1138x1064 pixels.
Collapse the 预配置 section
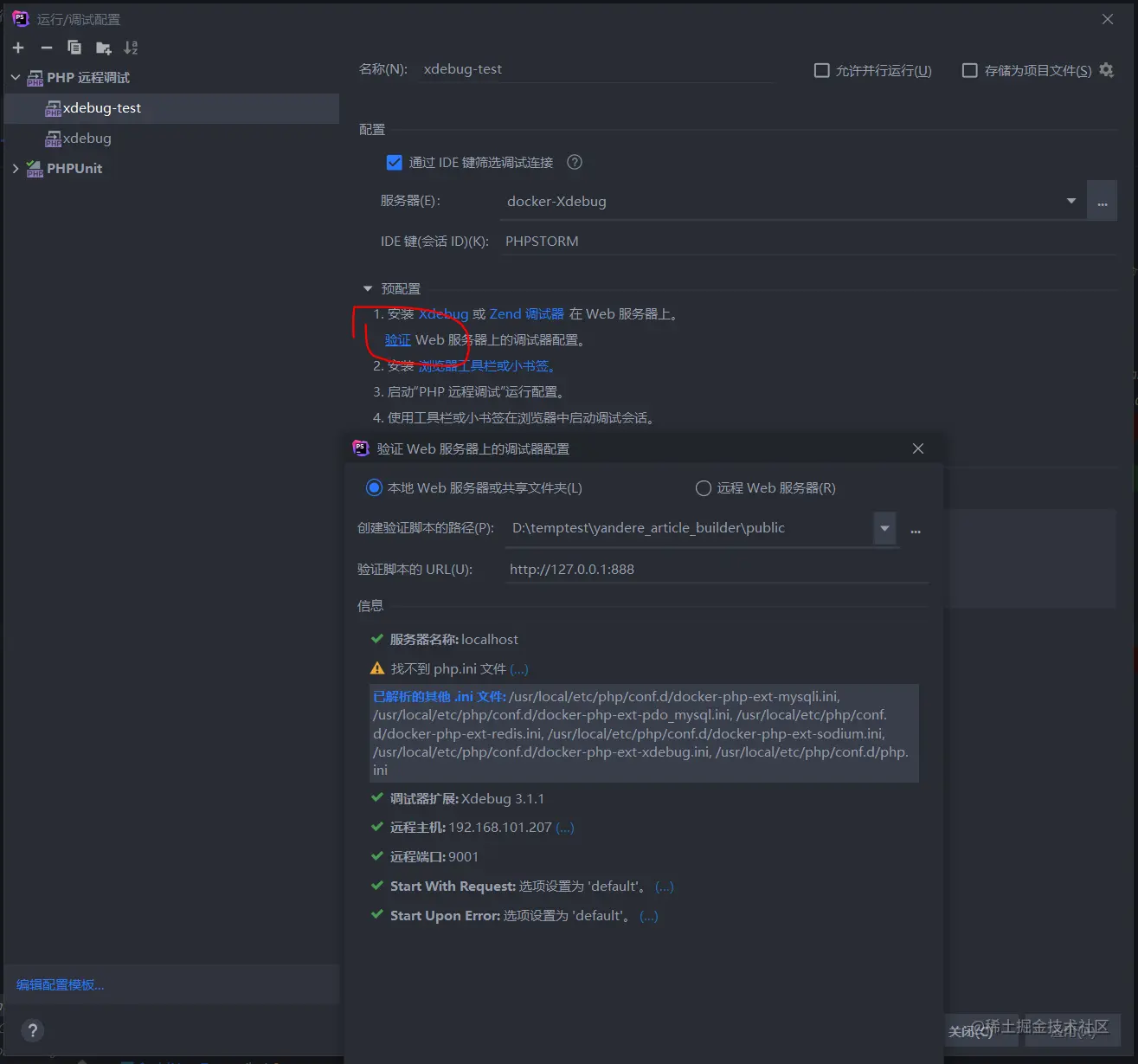368,288
